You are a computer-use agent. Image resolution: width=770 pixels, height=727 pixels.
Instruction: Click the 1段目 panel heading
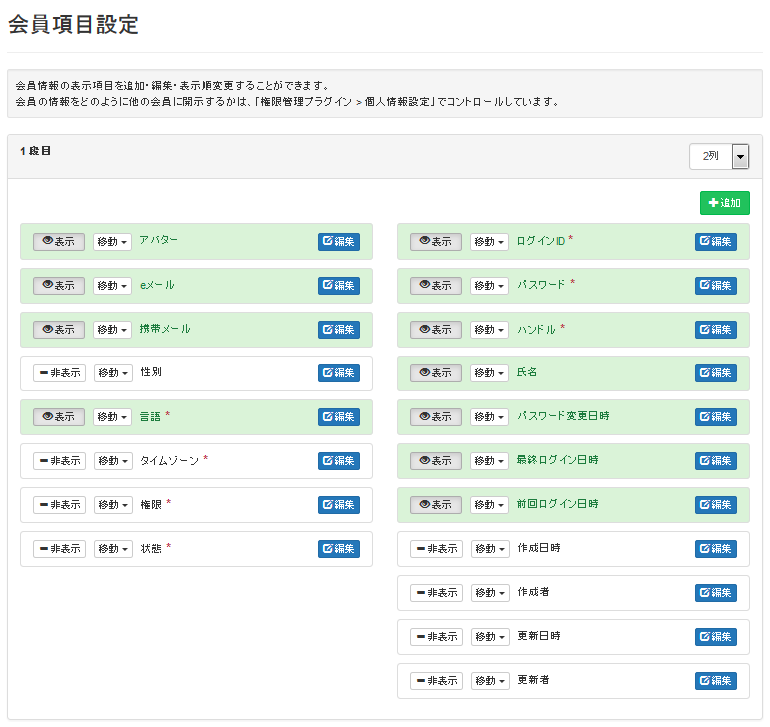click(35, 151)
